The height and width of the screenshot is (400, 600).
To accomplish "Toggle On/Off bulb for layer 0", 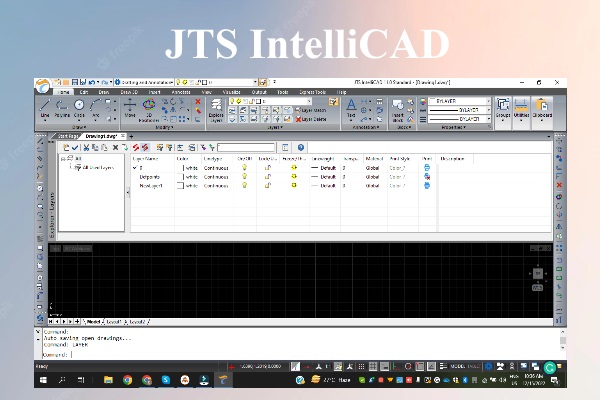I will click(245, 168).
